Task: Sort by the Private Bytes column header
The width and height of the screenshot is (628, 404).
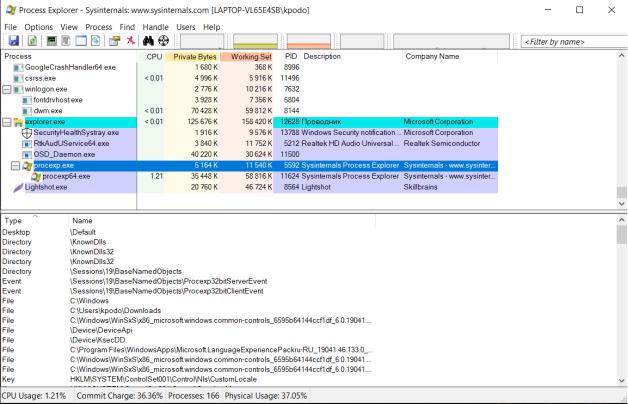Action: [x=192, y=56]
